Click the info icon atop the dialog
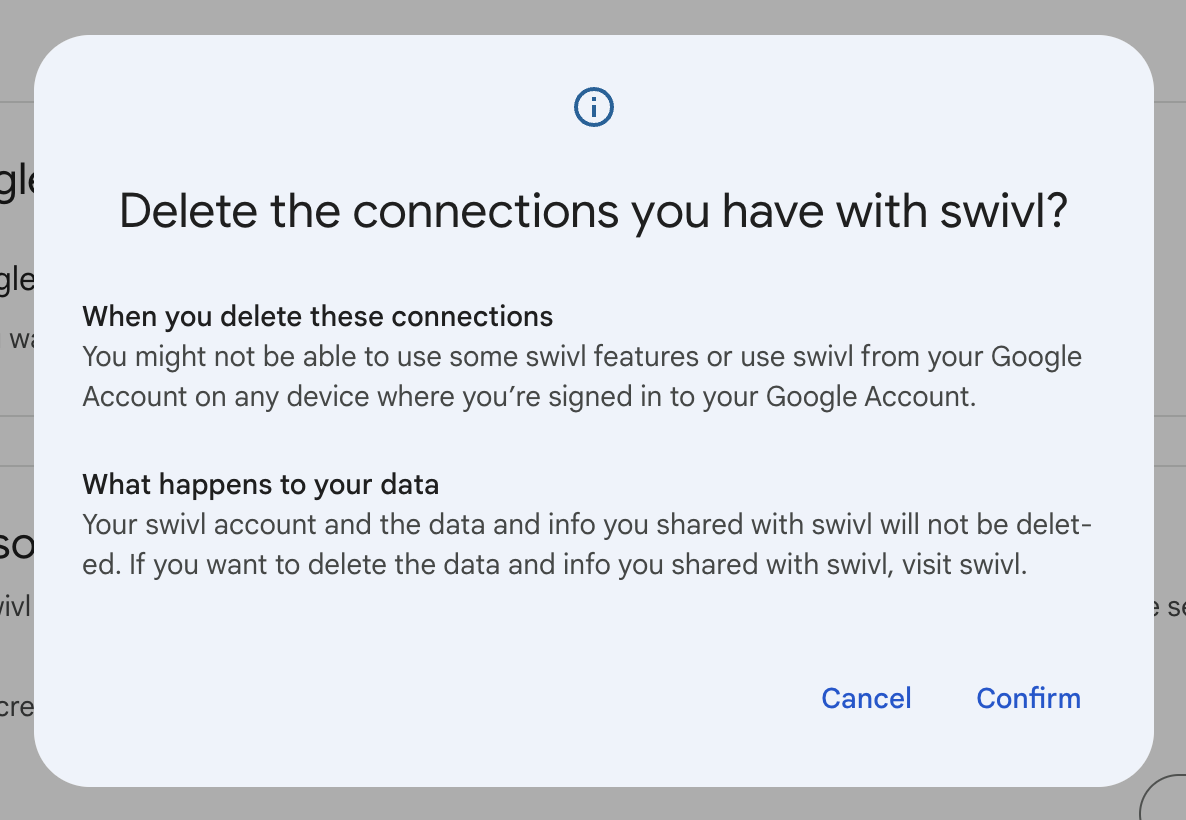Screen dimensions: 1186x820 pyautogui.click(x=593, y=107)
